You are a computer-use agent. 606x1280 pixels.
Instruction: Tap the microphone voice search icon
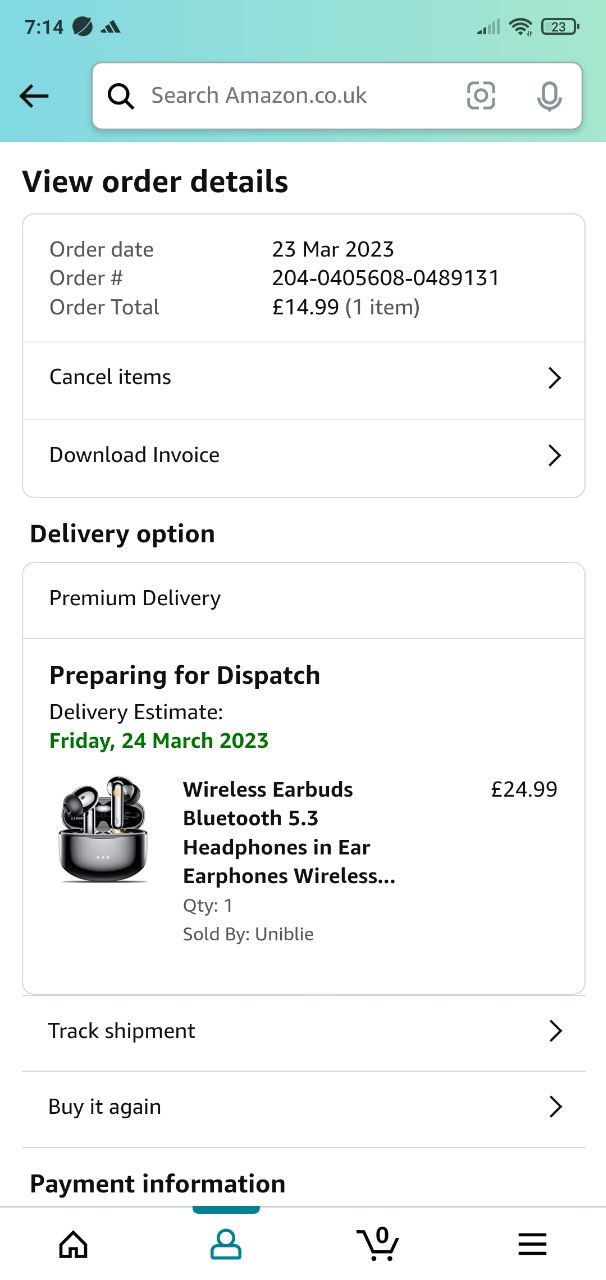point(548,96)
